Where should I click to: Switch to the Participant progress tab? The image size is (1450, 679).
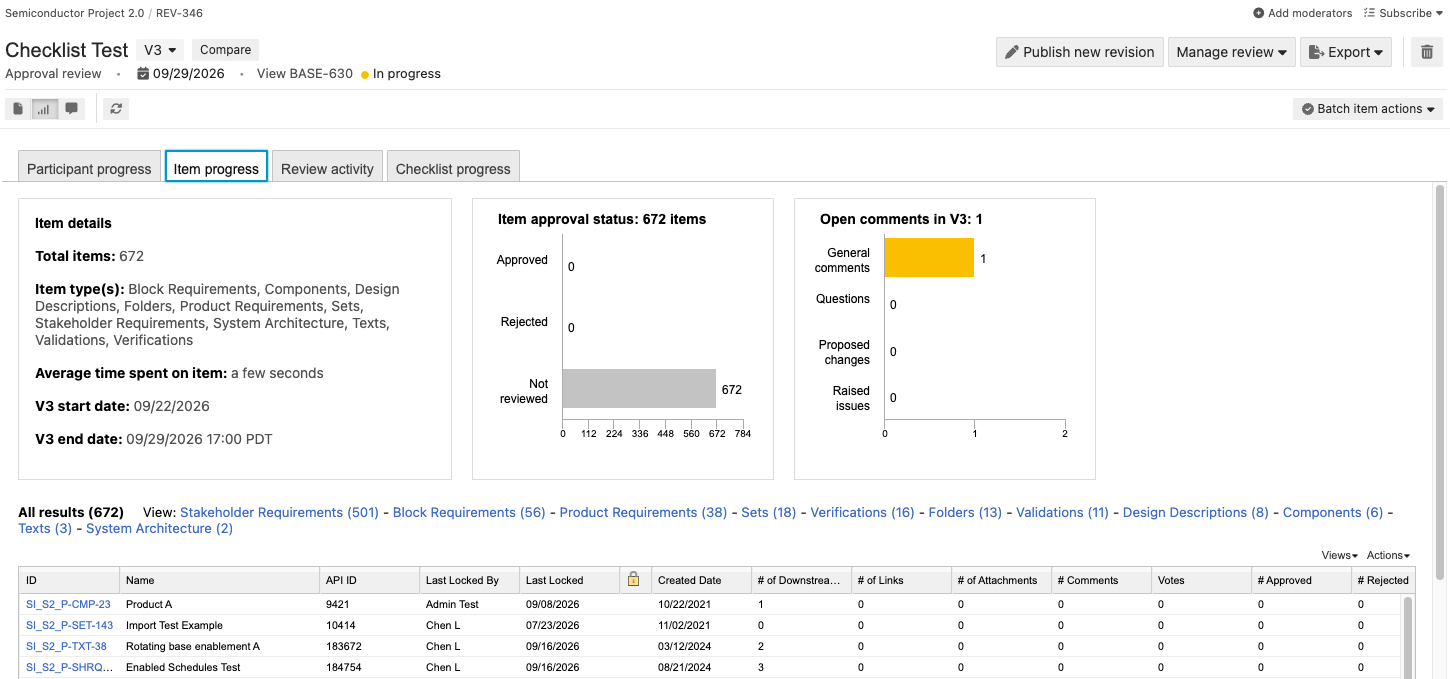click(89, 168)
